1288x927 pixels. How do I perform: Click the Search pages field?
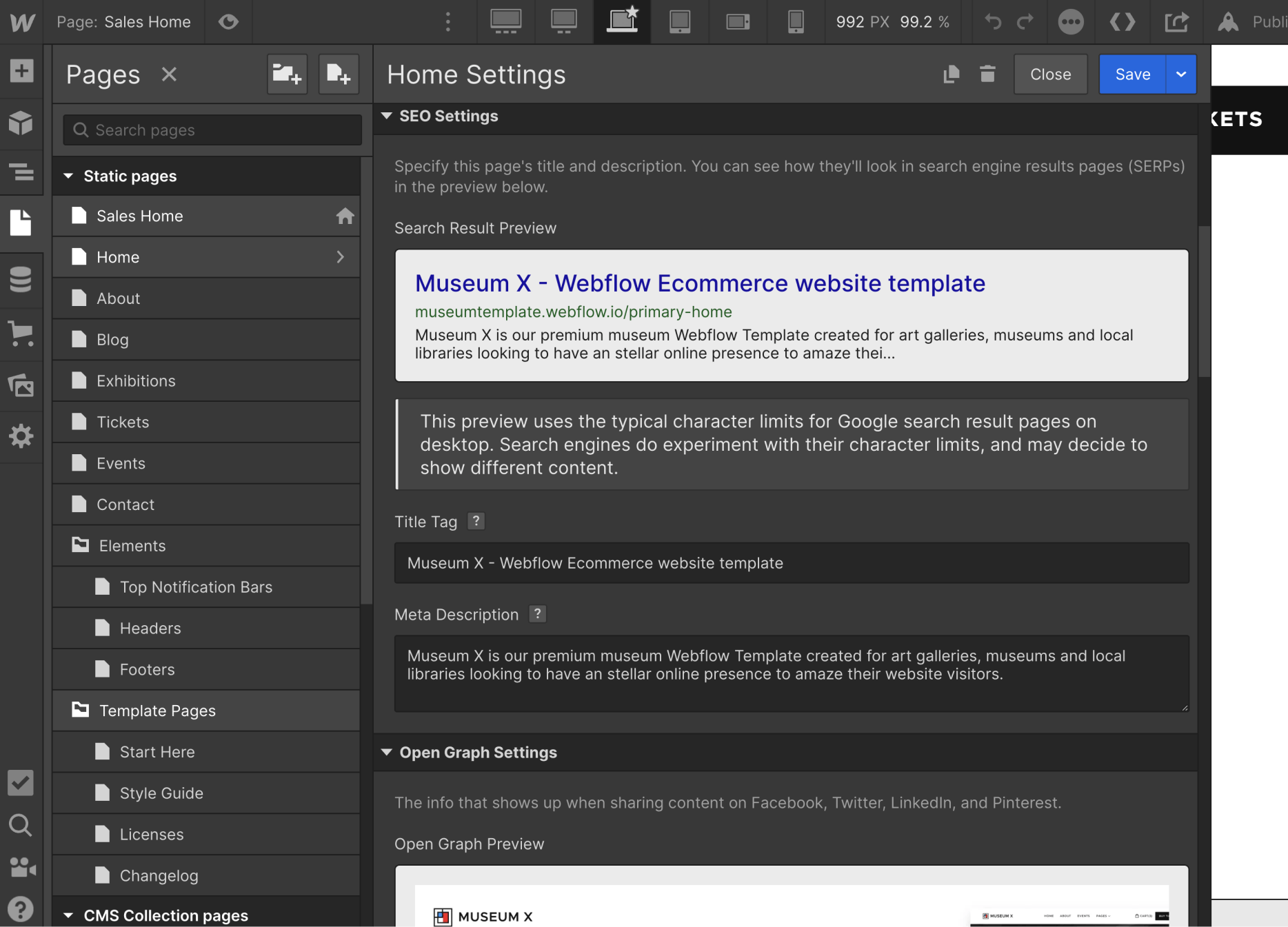(x=212, y=130)
